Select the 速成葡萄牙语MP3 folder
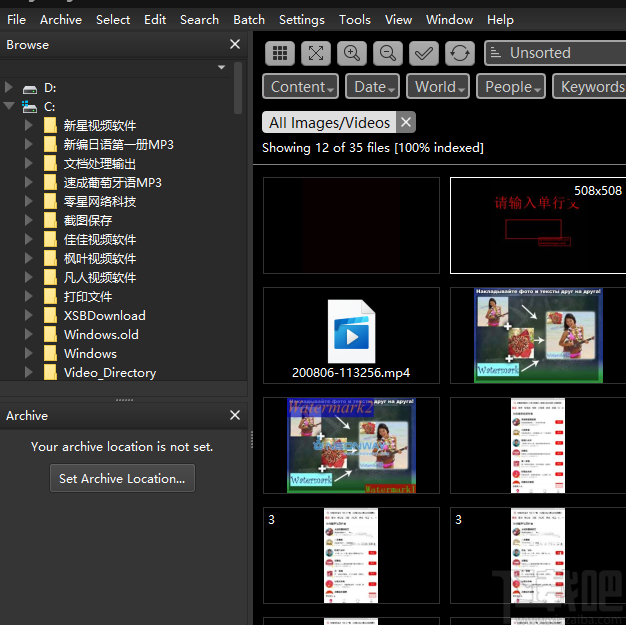The width and height of the screenshot is (626, 625). 113,183
